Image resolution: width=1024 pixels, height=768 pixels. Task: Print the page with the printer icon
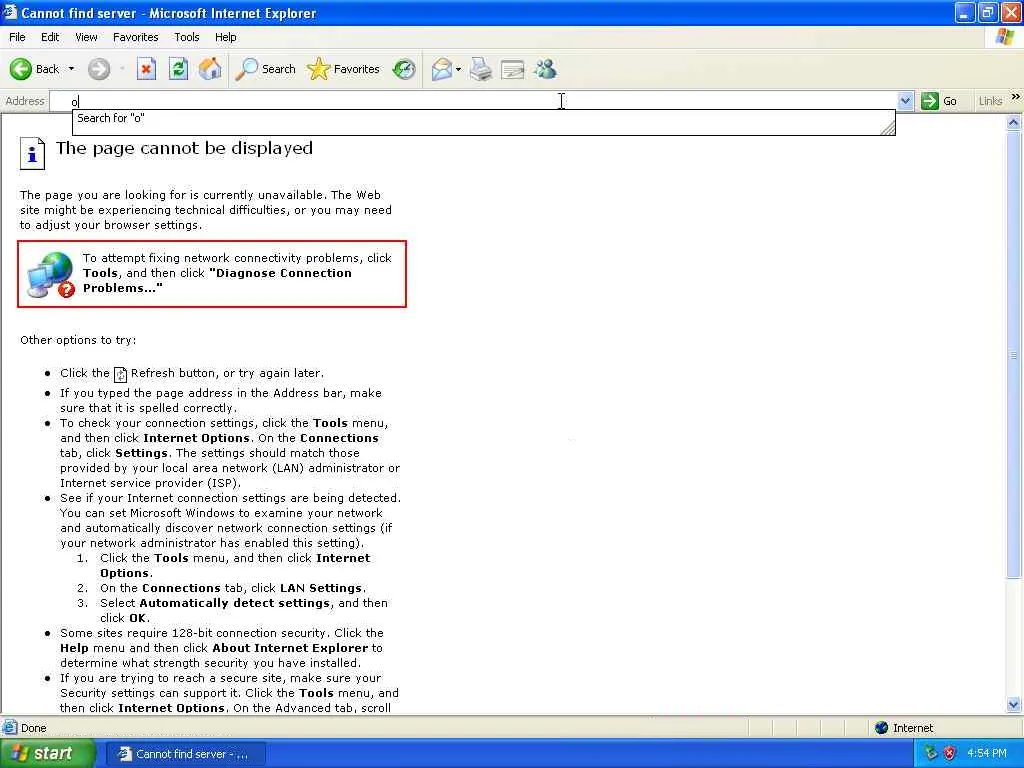pos(481,69)
